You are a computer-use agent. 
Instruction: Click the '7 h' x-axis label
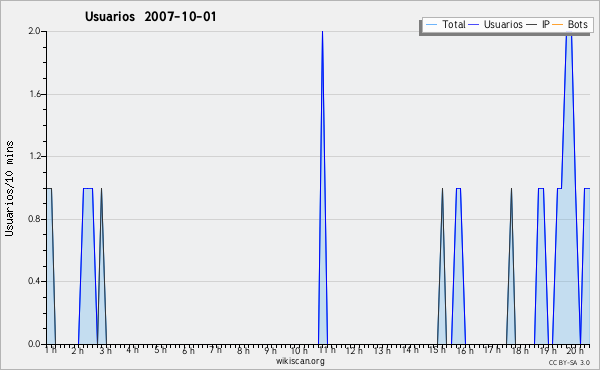[x=215, y=350]
